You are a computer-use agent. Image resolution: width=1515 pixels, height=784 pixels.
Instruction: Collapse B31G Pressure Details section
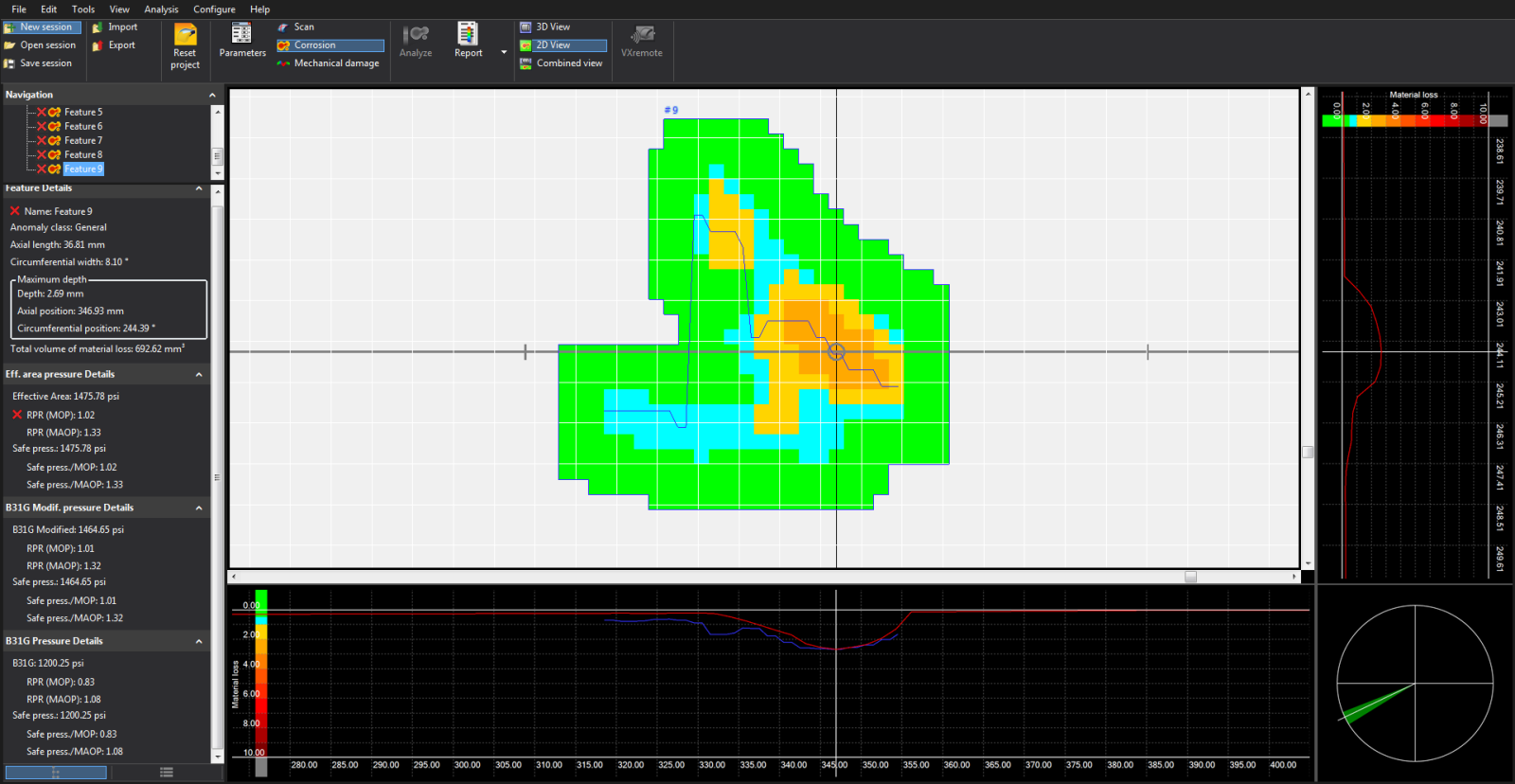coord(199,642)
